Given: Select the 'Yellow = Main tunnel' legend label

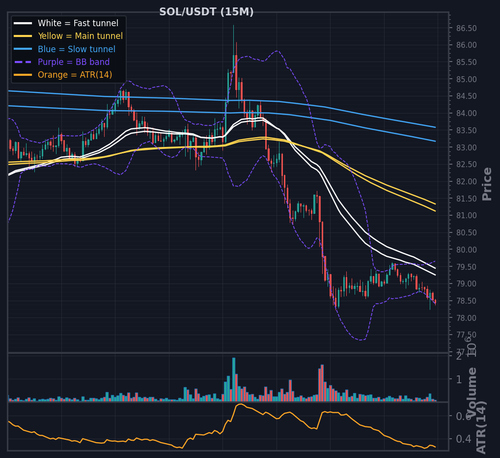Looking at the screenshot, I should click(80, 36).
